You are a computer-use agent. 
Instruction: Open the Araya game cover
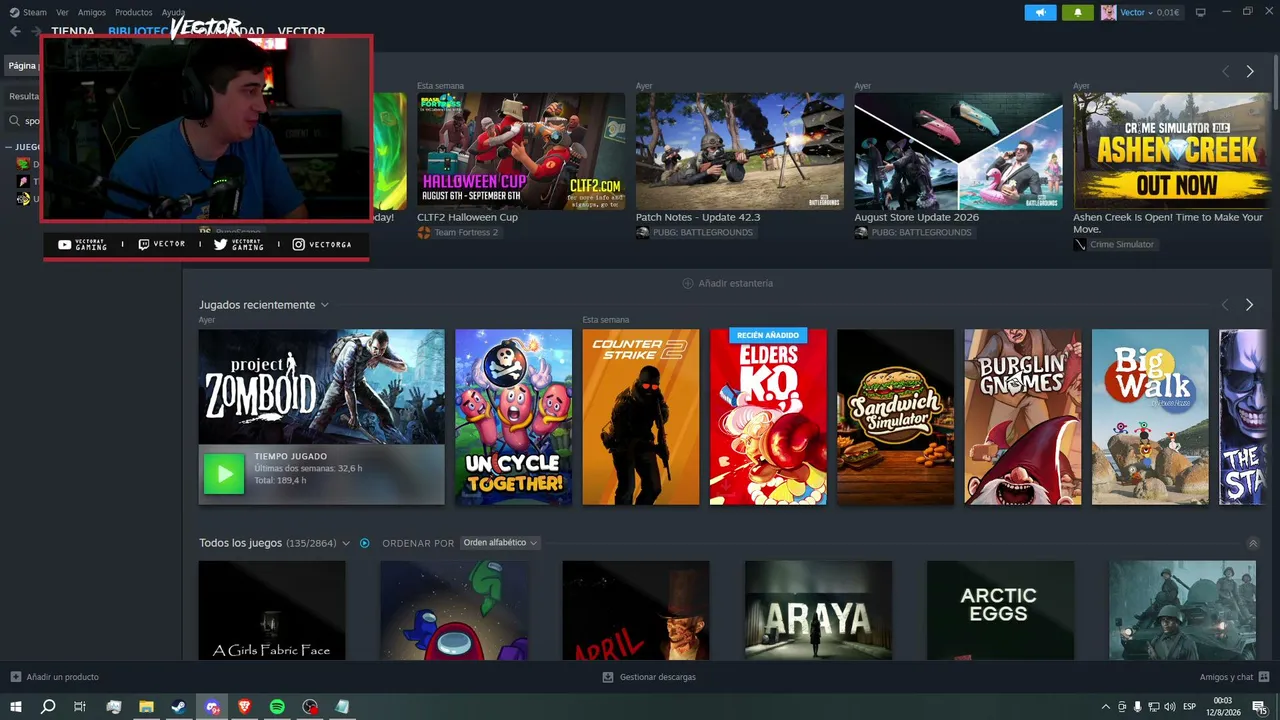point(818,610)
